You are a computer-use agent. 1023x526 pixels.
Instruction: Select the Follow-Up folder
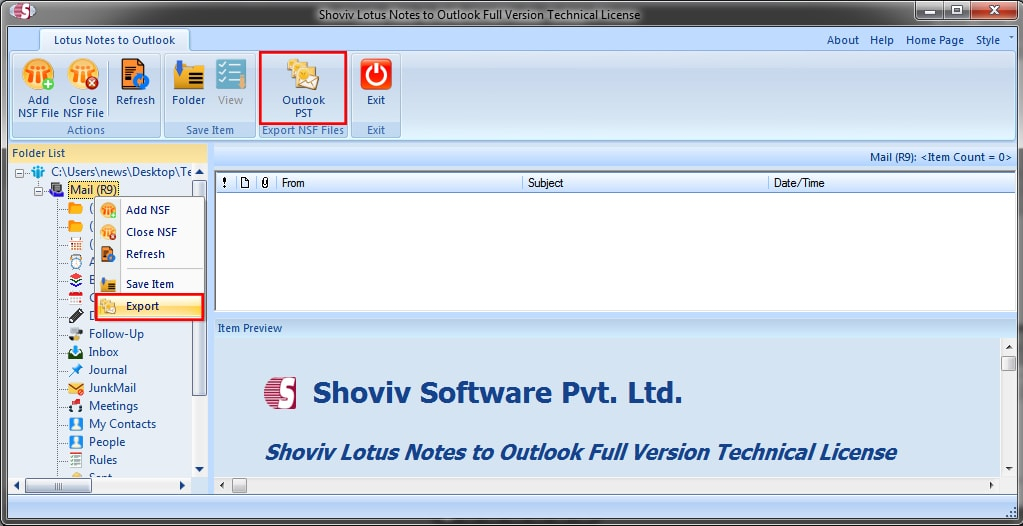pos(116,333)
